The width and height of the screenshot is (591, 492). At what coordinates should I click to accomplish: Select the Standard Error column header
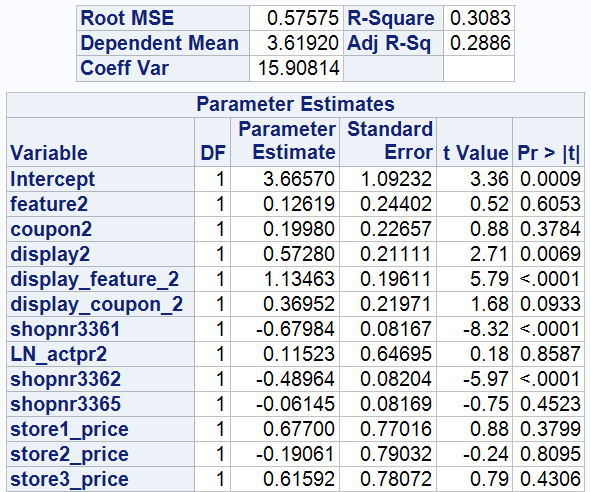[388, 142]
